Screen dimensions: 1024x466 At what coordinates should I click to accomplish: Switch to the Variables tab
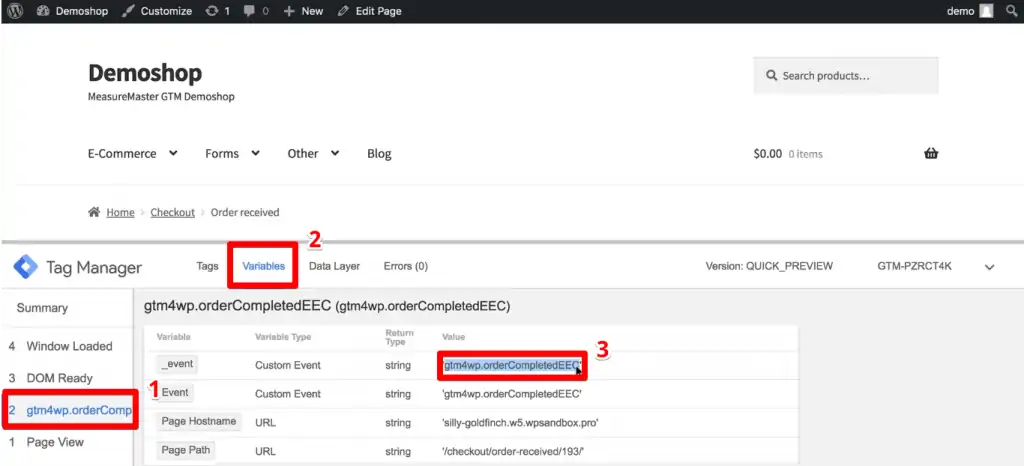263,266
